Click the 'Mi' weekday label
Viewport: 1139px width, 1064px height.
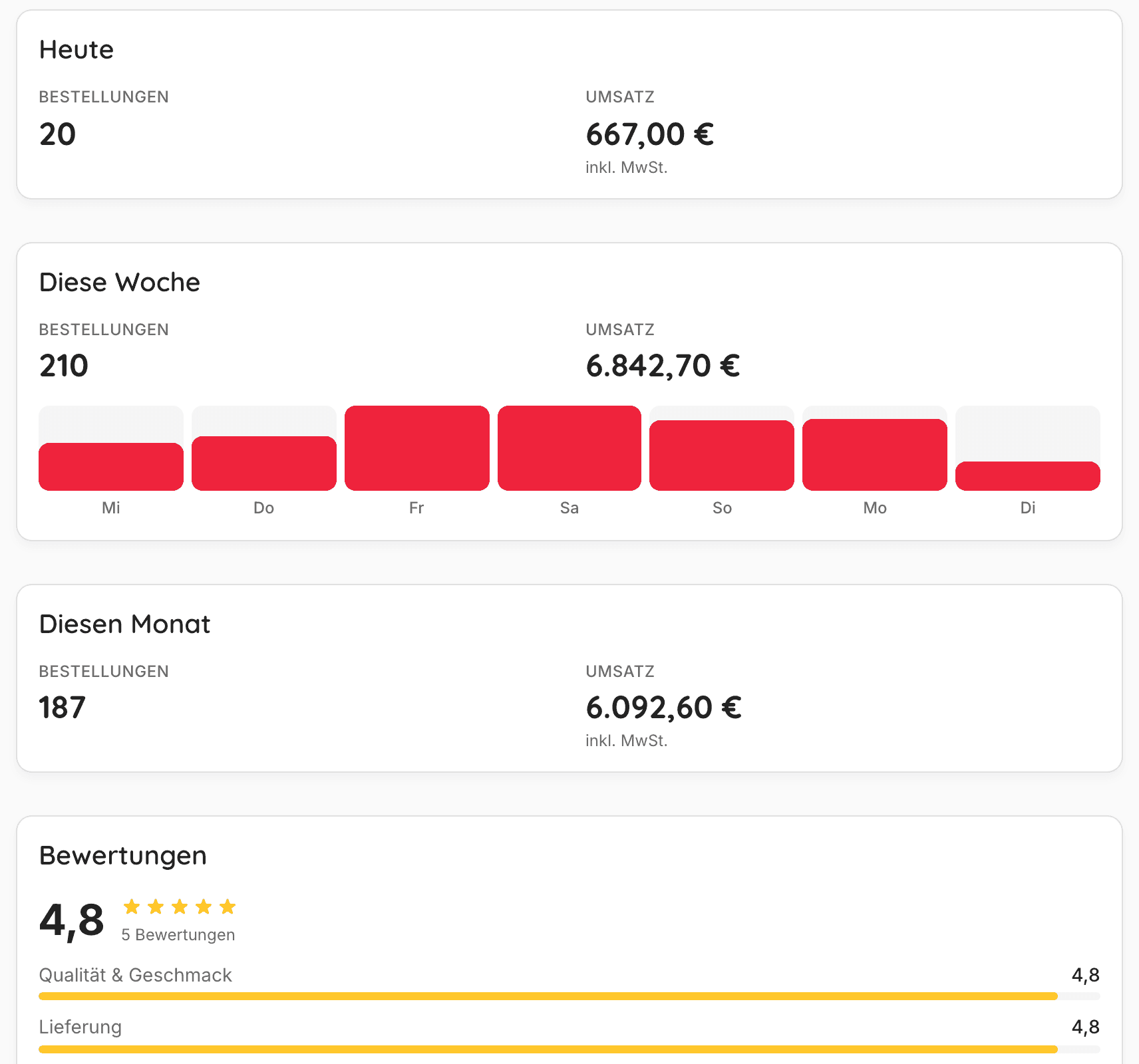click(111, 508)
